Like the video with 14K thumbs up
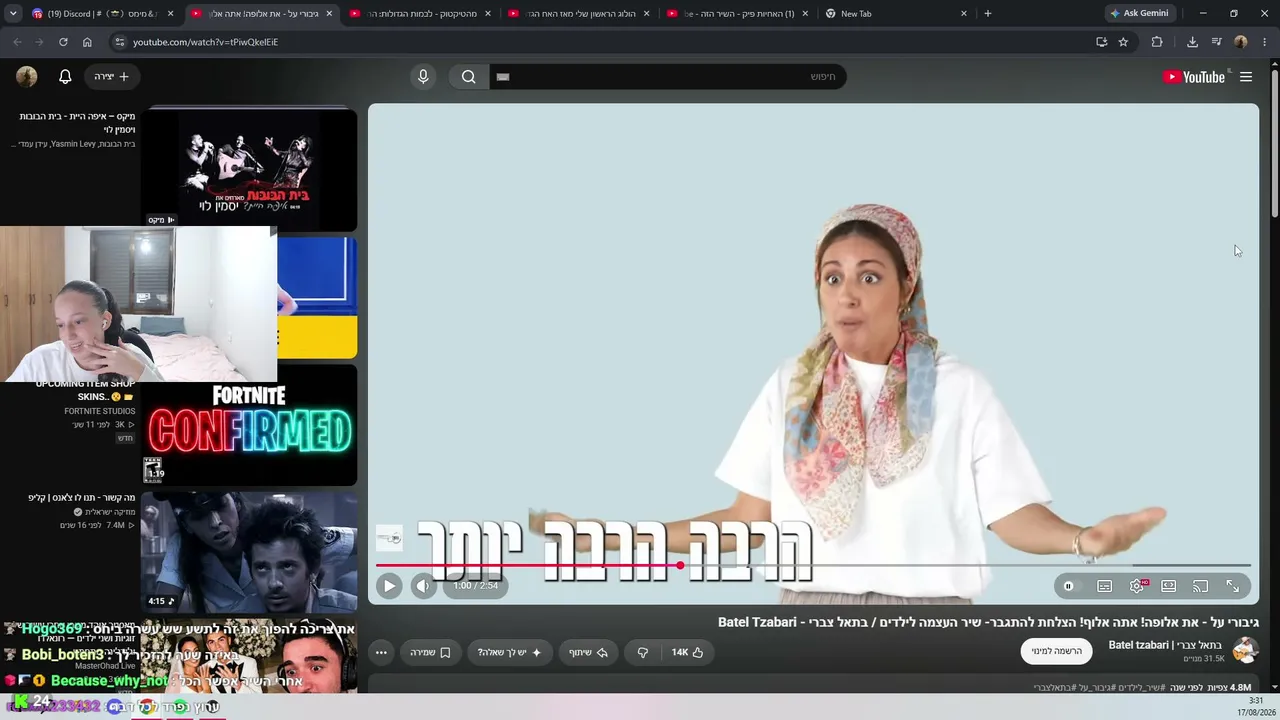Viewport: 1280px width, 720px height. [x=687, y=652]
